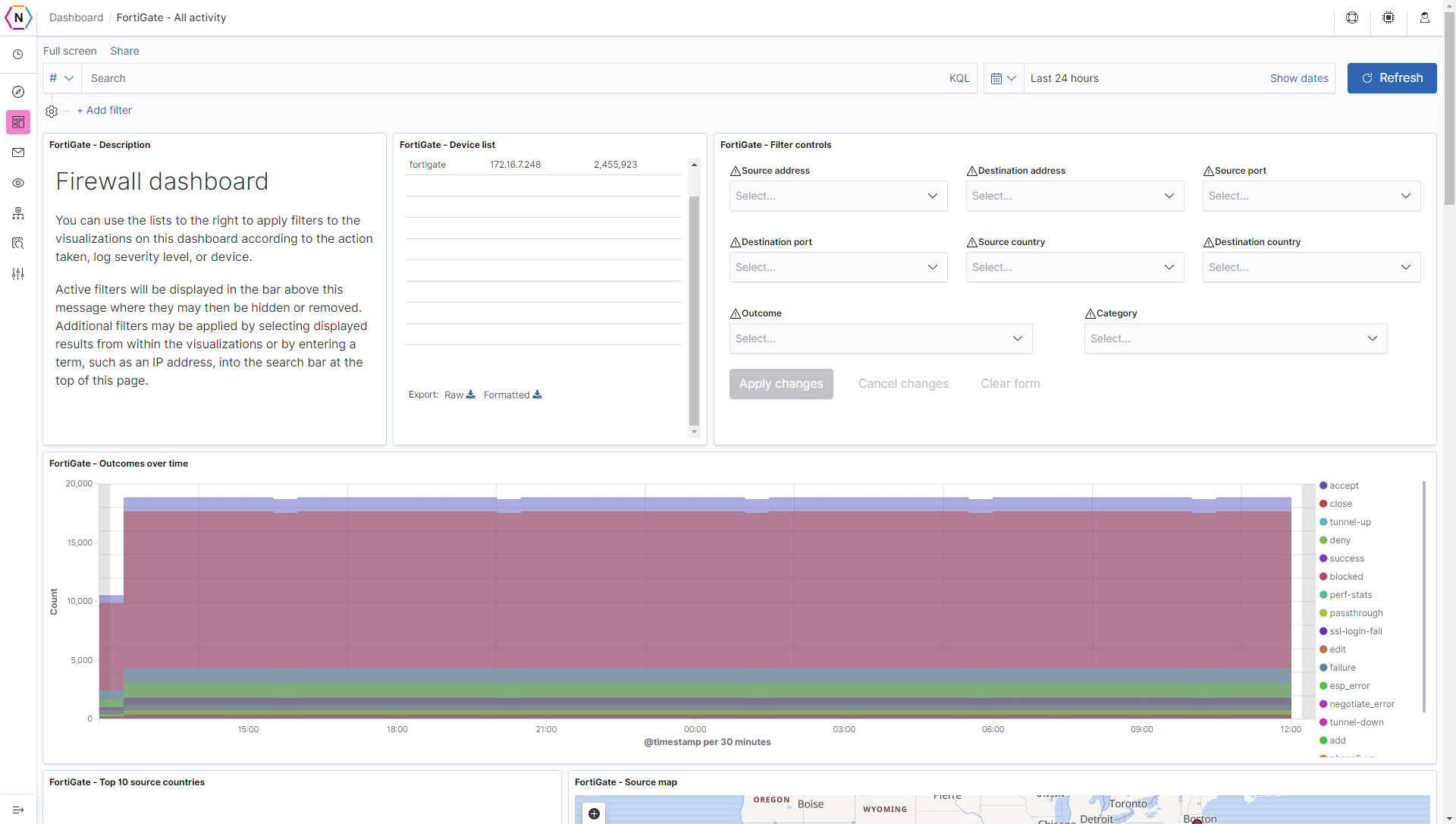Image resolution: width=1456 pixels, height=824 pixels.
Task: Open the user profile icon
Action: pyautogui.click(x=1425, y=17)
